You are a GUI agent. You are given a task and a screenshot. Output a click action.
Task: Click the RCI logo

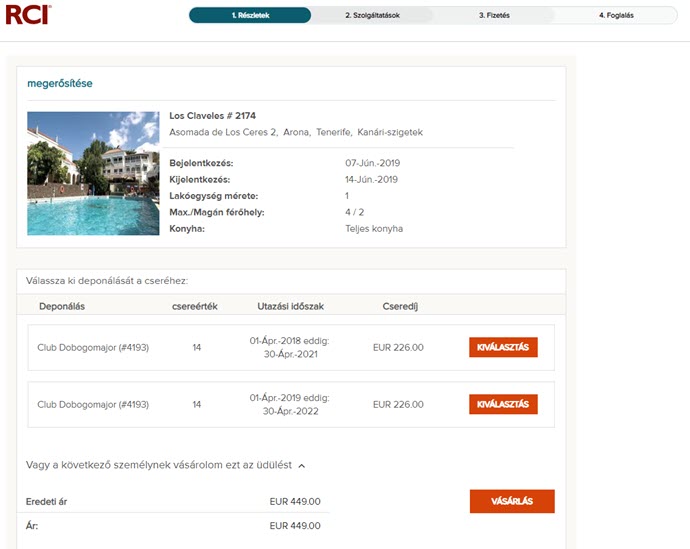tap(29, 15)
